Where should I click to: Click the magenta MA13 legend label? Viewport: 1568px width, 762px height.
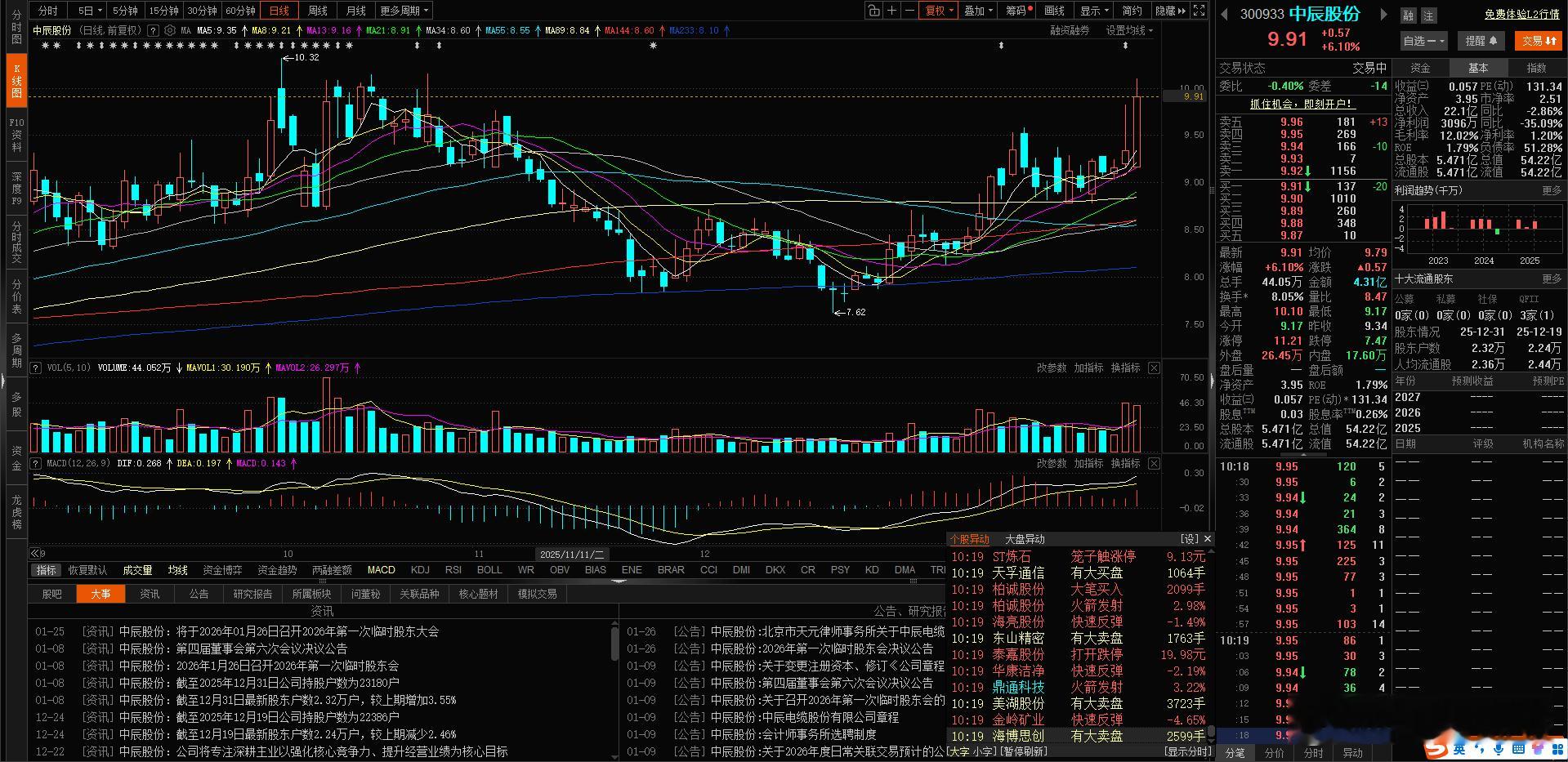click(328, 30)
